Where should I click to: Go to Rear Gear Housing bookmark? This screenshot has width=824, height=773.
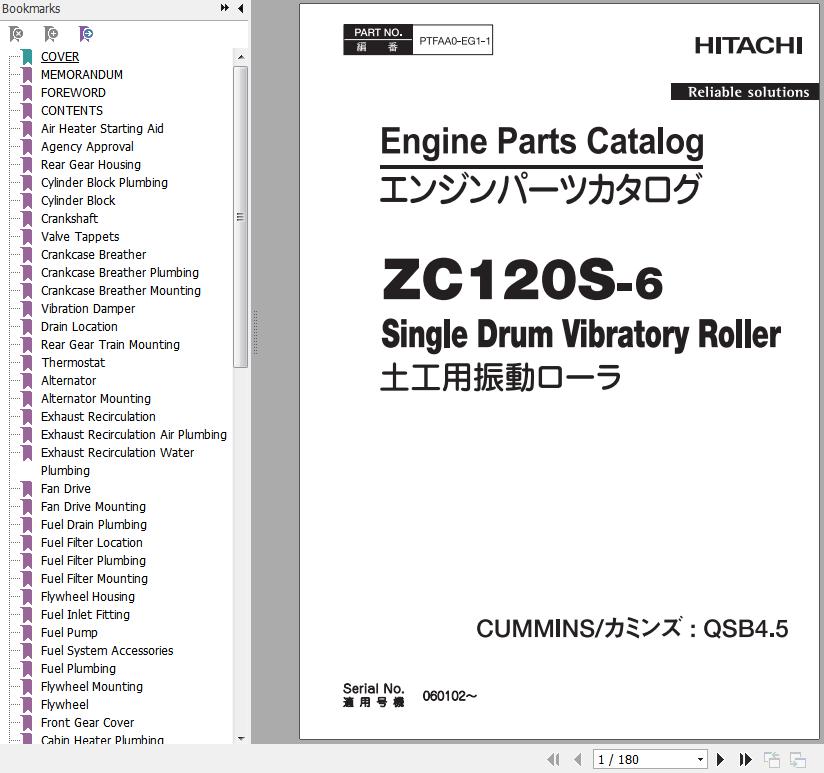[91, 164]
